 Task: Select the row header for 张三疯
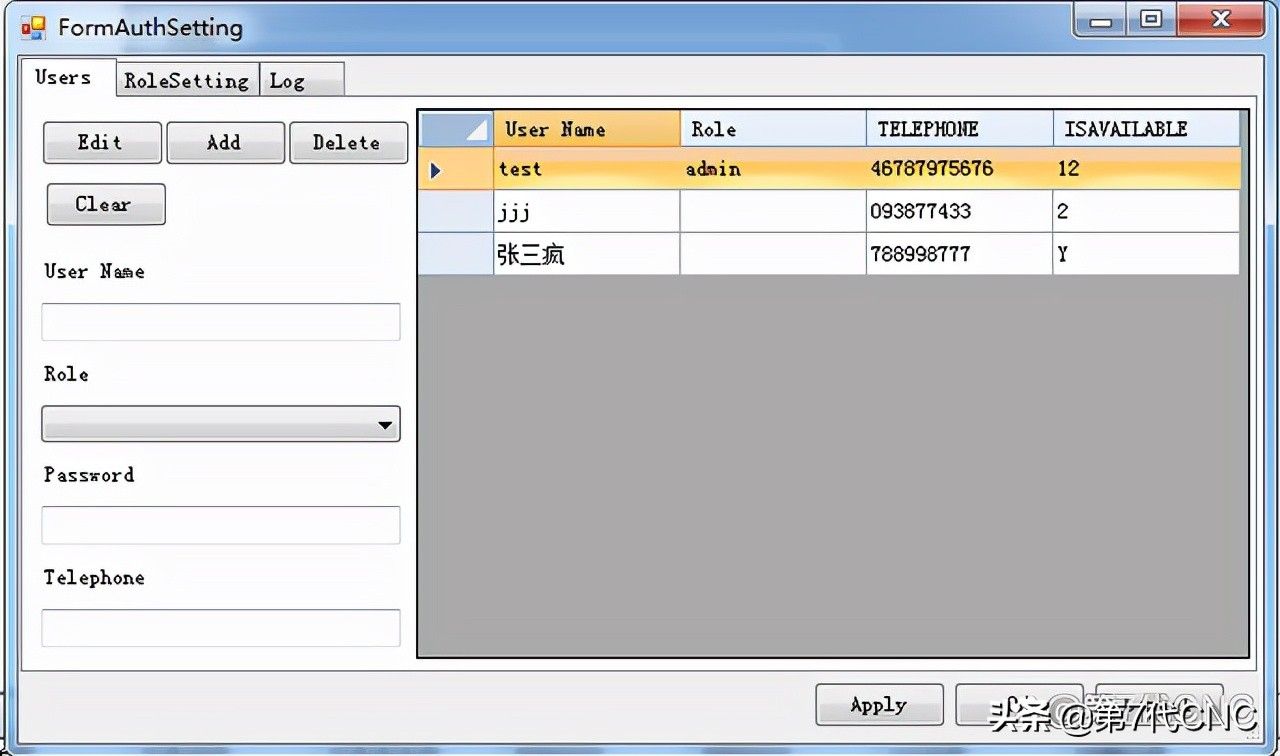[456, 254]
